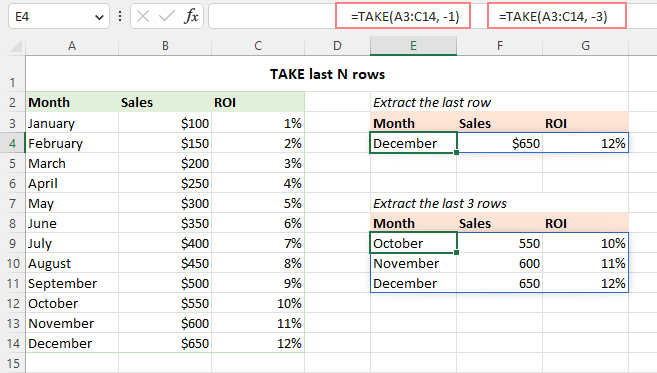Select October cell in column A
657x373 pixels.
pyautogui.click(x=72, y=303)
